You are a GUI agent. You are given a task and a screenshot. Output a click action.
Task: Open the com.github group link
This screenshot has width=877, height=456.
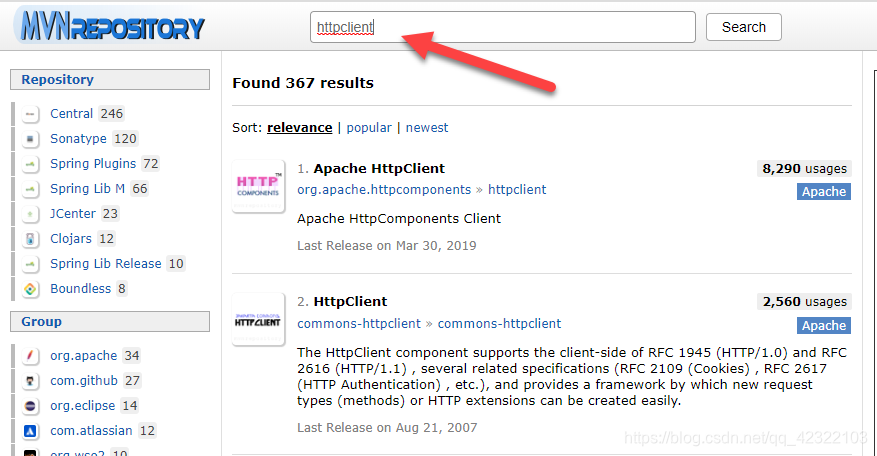[x=84, y=380]
